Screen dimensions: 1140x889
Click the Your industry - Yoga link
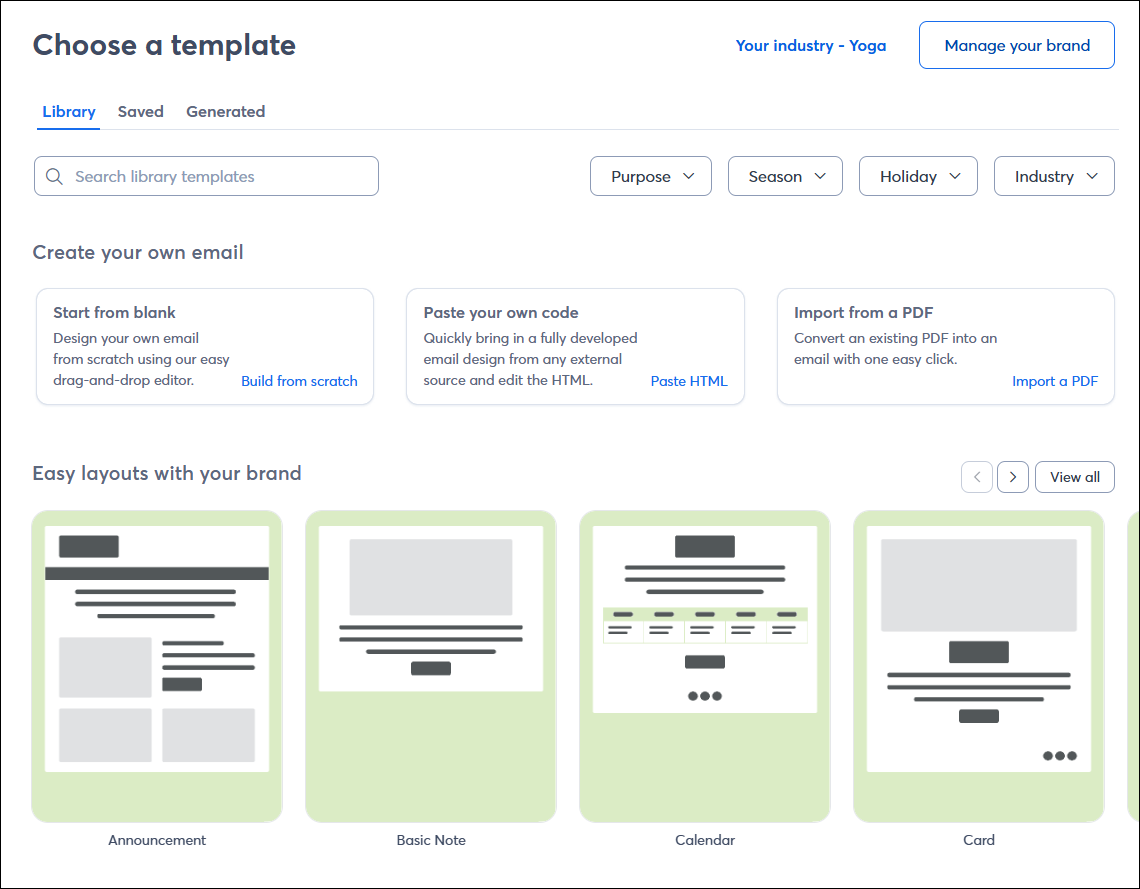point(811,45)
